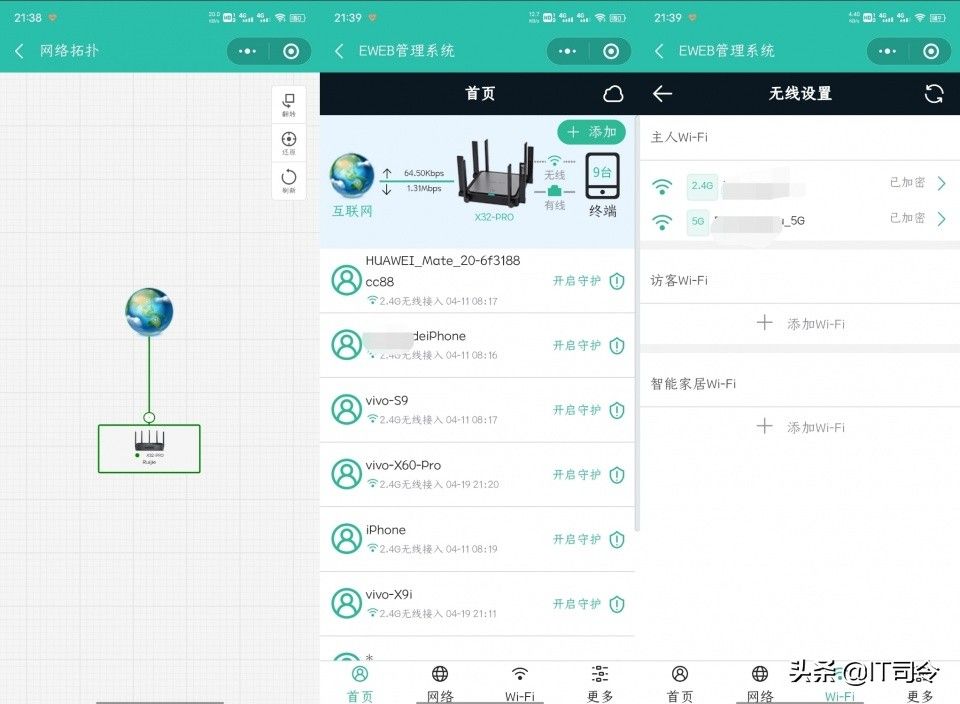Select the cc88 device label
The image size is (960, 704).
click(380, 282)
